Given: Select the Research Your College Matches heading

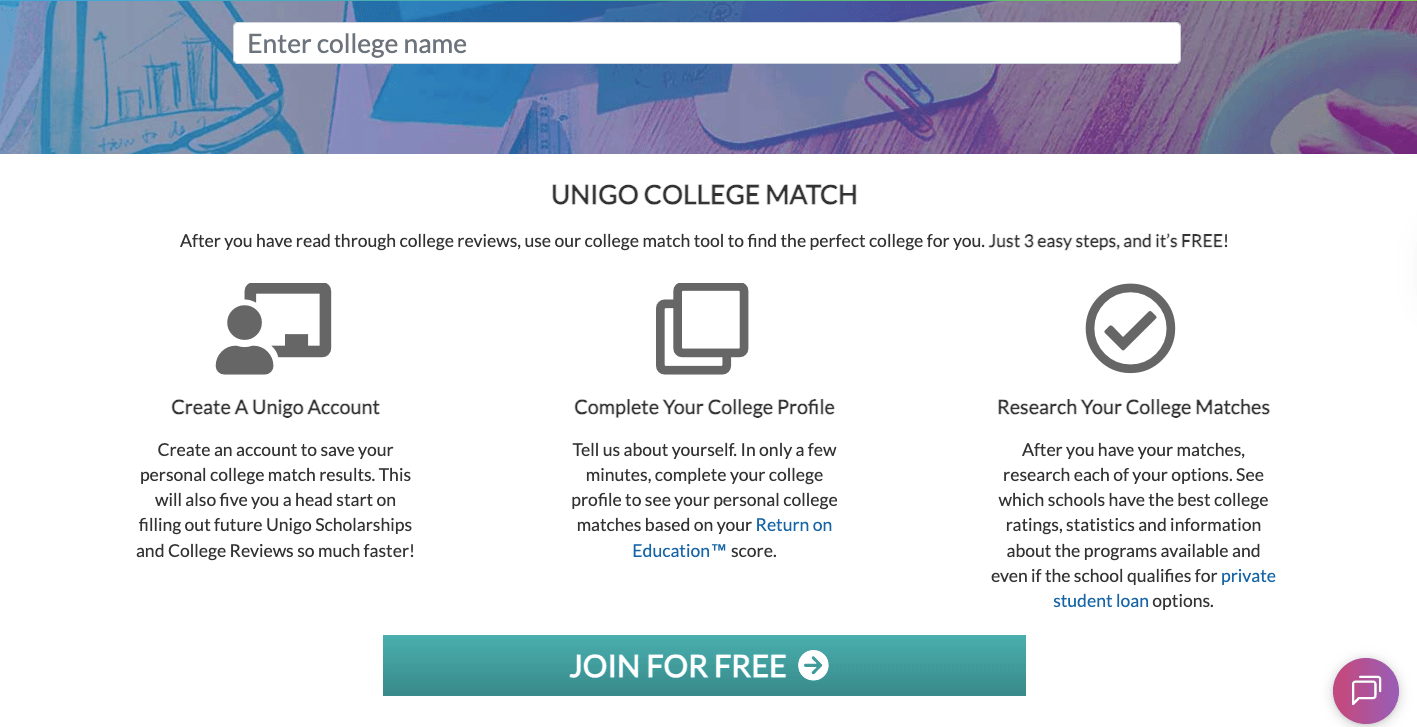Looking at the screenshot, I should point(1133,407).
